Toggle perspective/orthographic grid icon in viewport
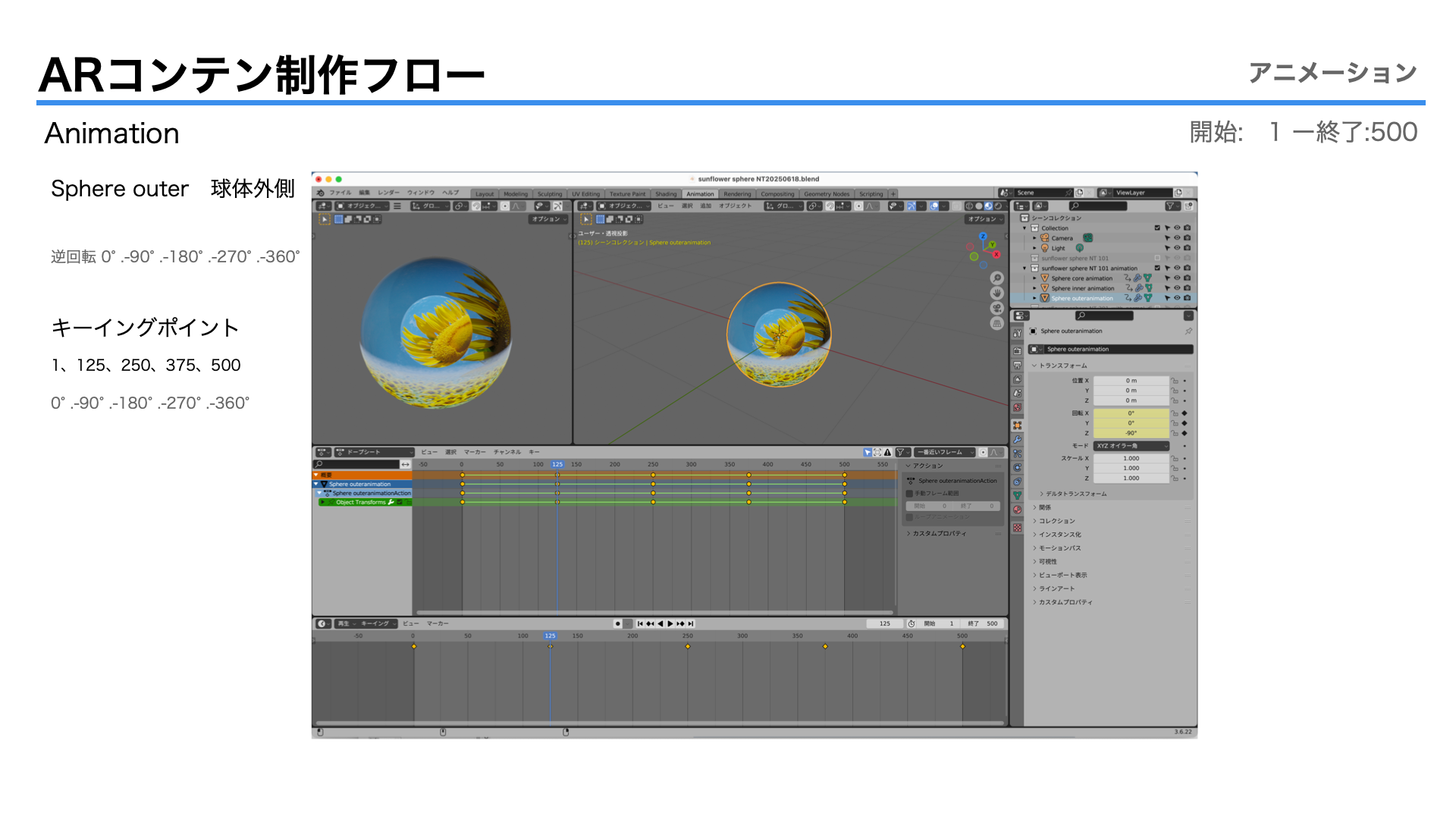The width and height of the screenshot is (1456, 819). tap(997, 324)
